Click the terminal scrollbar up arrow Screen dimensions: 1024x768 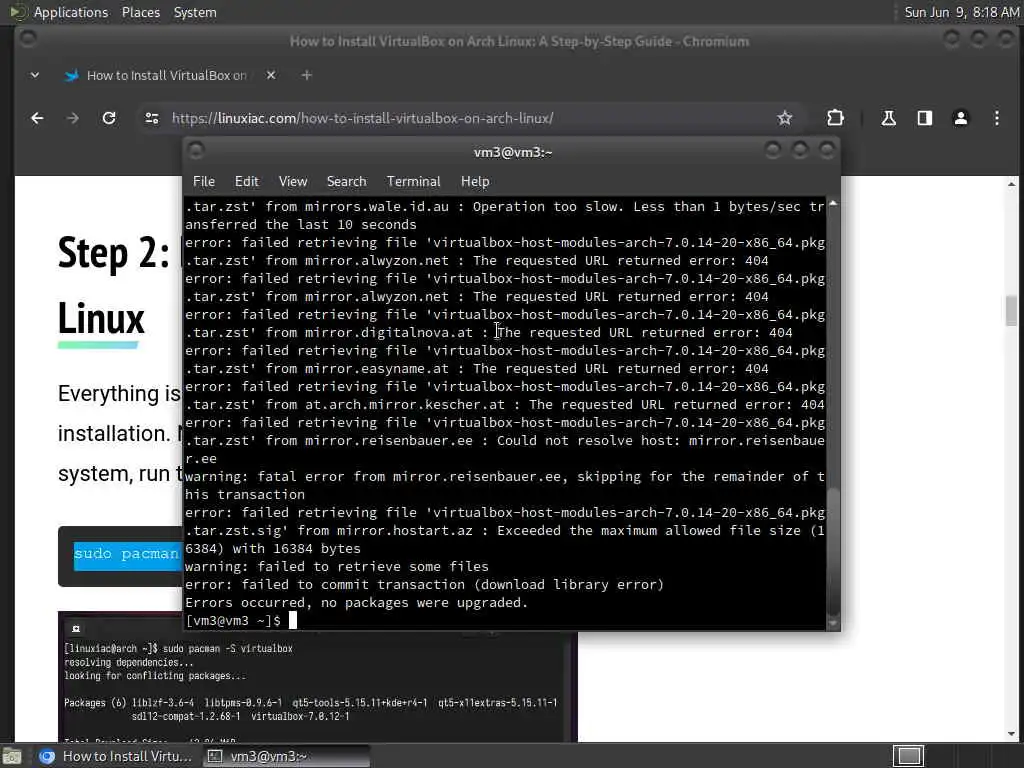833,204
